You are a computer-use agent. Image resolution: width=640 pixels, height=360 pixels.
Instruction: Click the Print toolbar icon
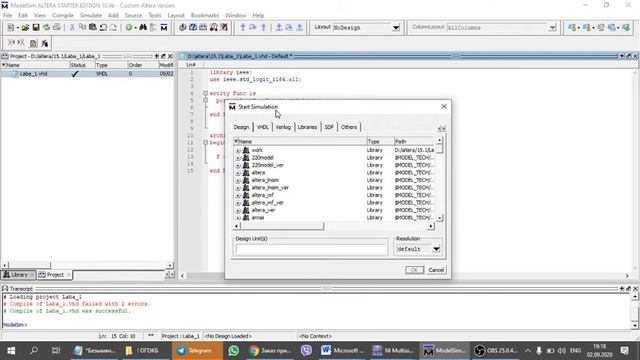tap(57, 27)
